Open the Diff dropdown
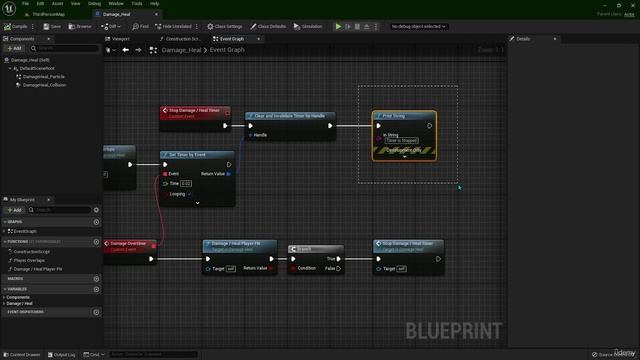Viewport: 640px width, 360px height. click(x=111, y=27)
